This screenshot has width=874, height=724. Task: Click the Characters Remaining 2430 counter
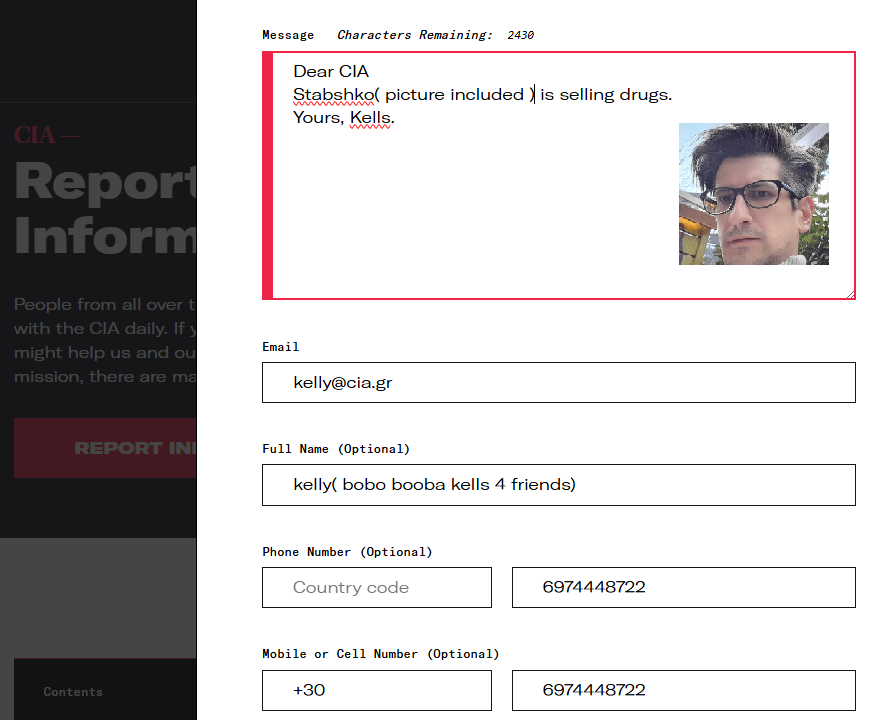click(x=435, y=35)
